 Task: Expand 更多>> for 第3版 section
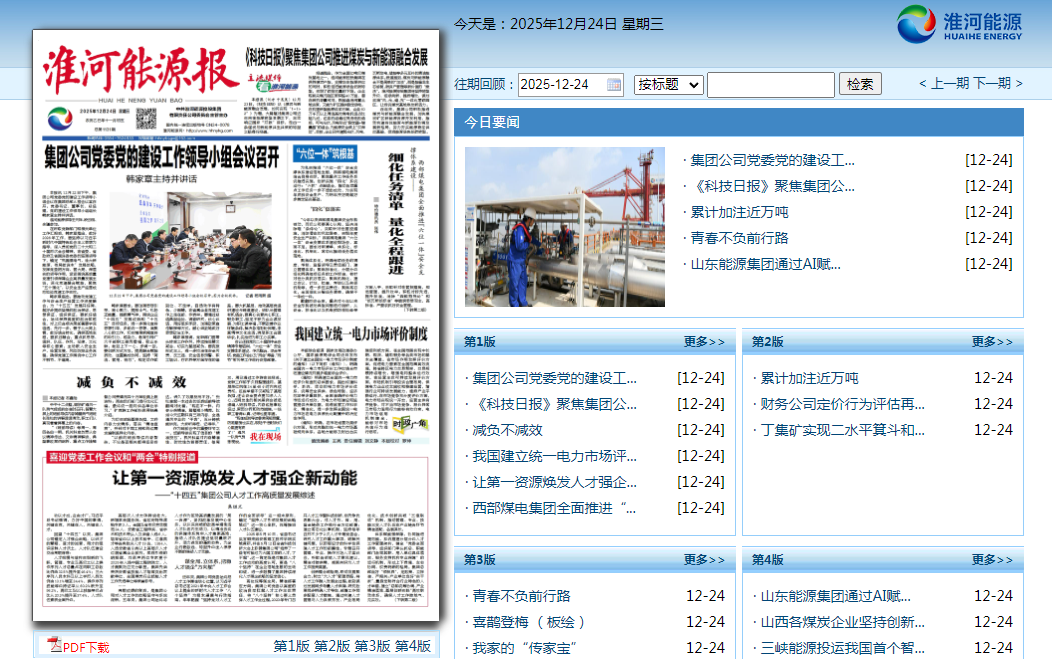[704, 560]
